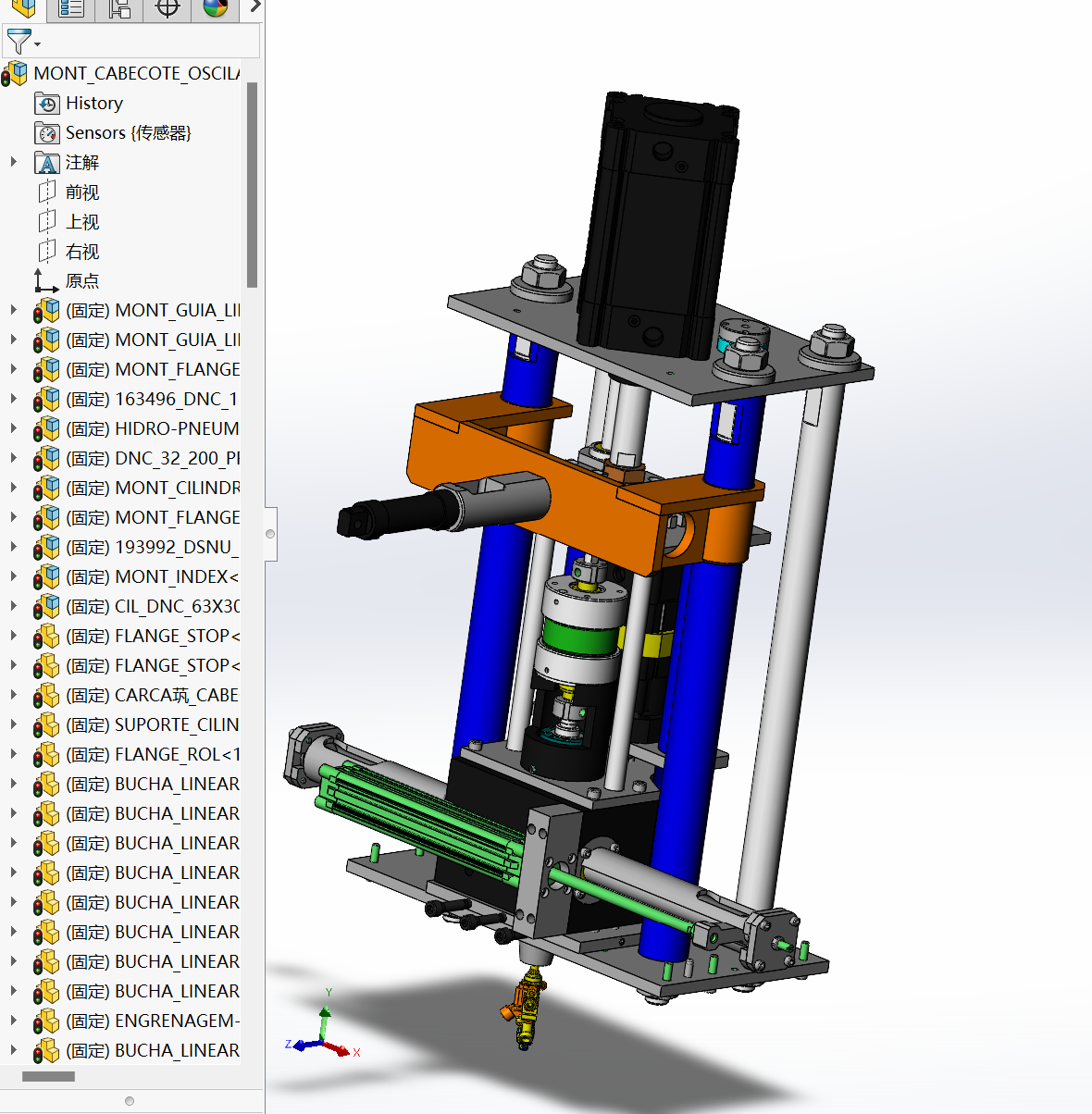The height and width of the screenshot is (1114, 1092).
Task: Click the 163496_DNC_1 subassembly icon
Action: 47,399
